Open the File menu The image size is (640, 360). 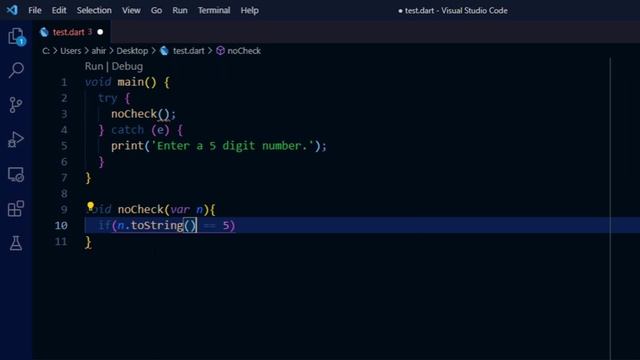(35, 10)
